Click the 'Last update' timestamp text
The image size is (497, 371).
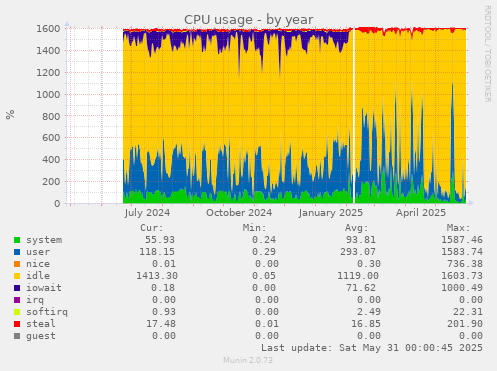coord(372,348)
